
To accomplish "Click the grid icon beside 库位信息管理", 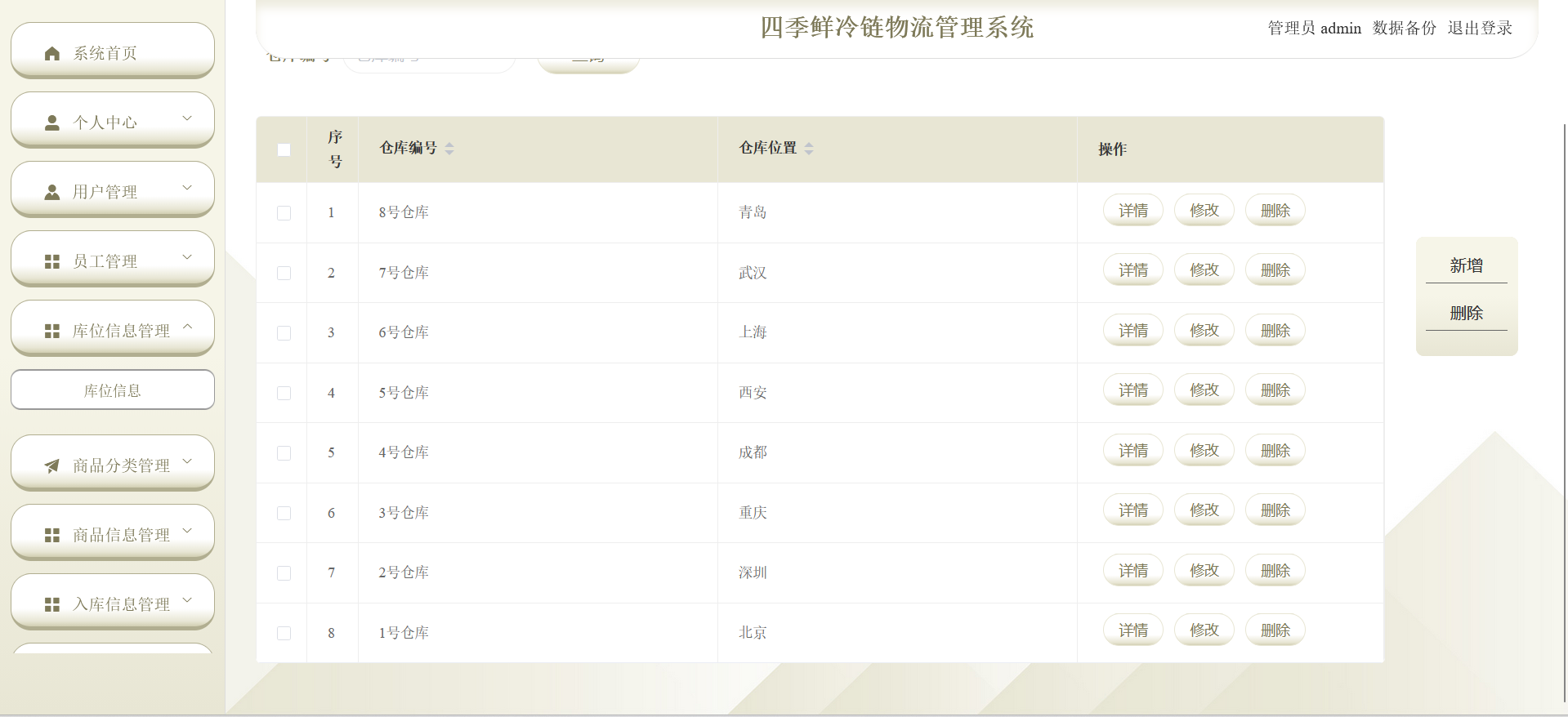I will [52, 332].
